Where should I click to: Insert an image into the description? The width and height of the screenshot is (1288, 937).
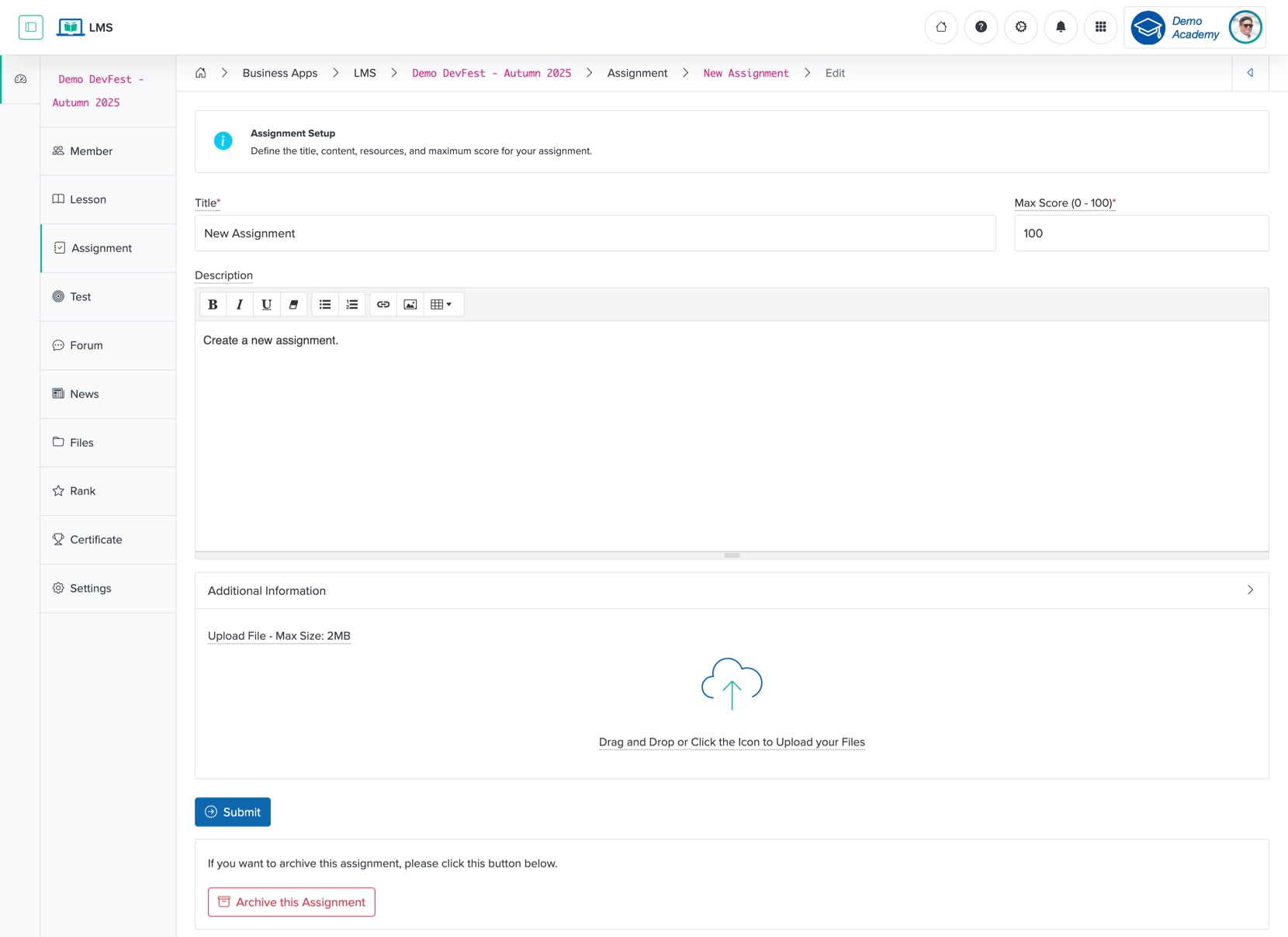click(410, 304)
